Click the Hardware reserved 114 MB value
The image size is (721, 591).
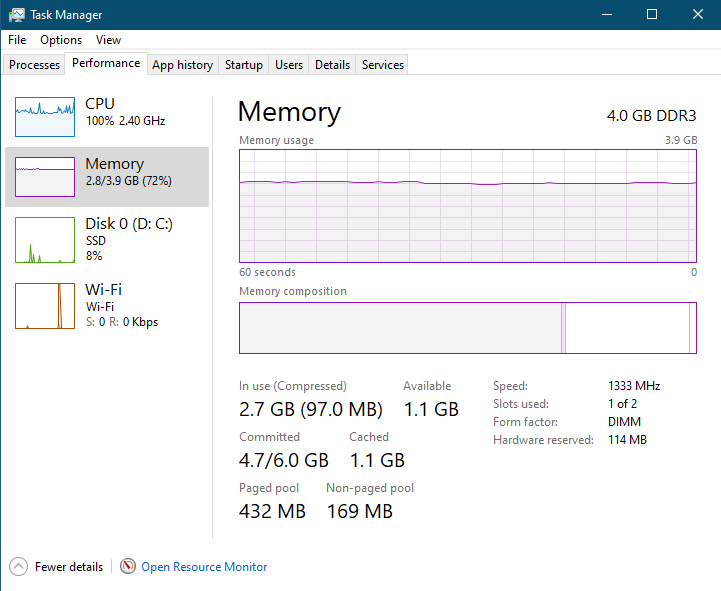click(627, 440)
